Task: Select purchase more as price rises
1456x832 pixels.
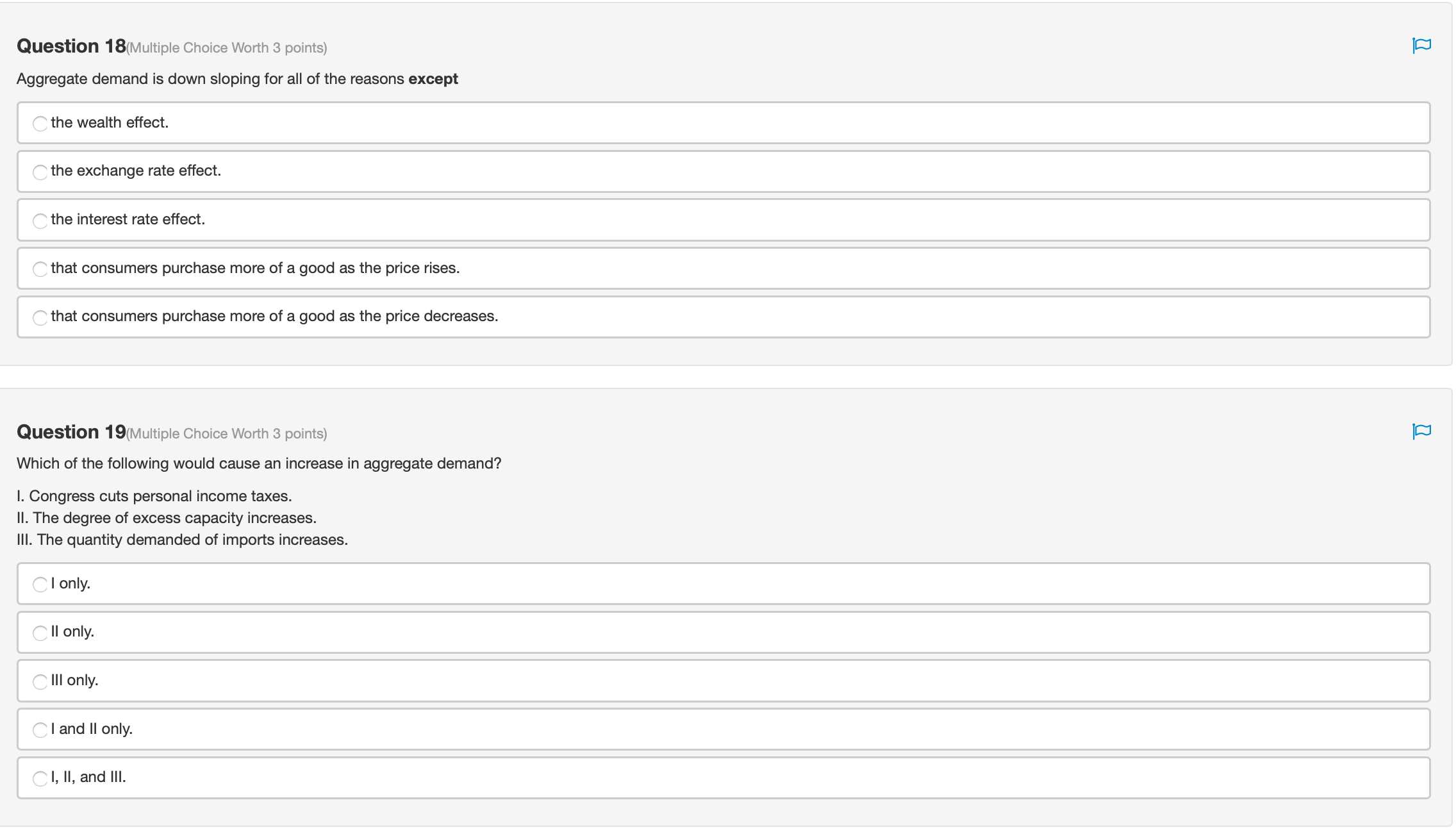Action: tap(40, 269)
